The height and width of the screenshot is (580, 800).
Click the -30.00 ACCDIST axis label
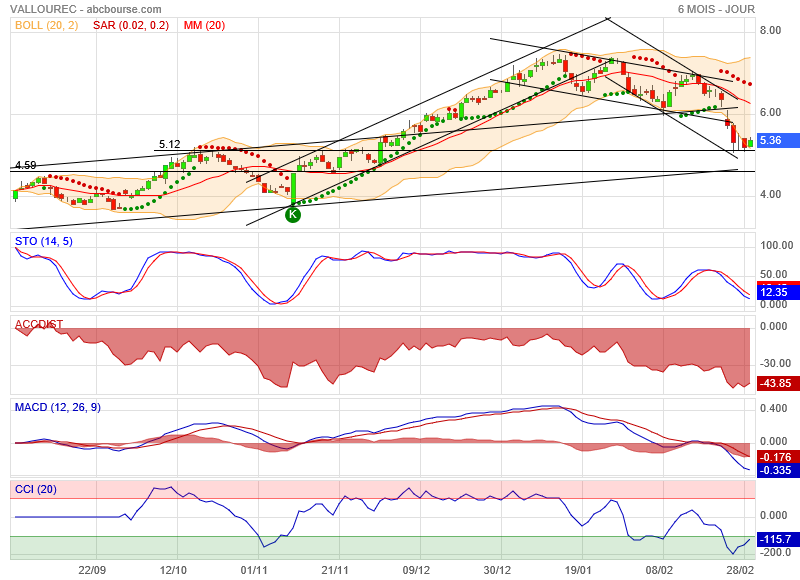point(775,364)
